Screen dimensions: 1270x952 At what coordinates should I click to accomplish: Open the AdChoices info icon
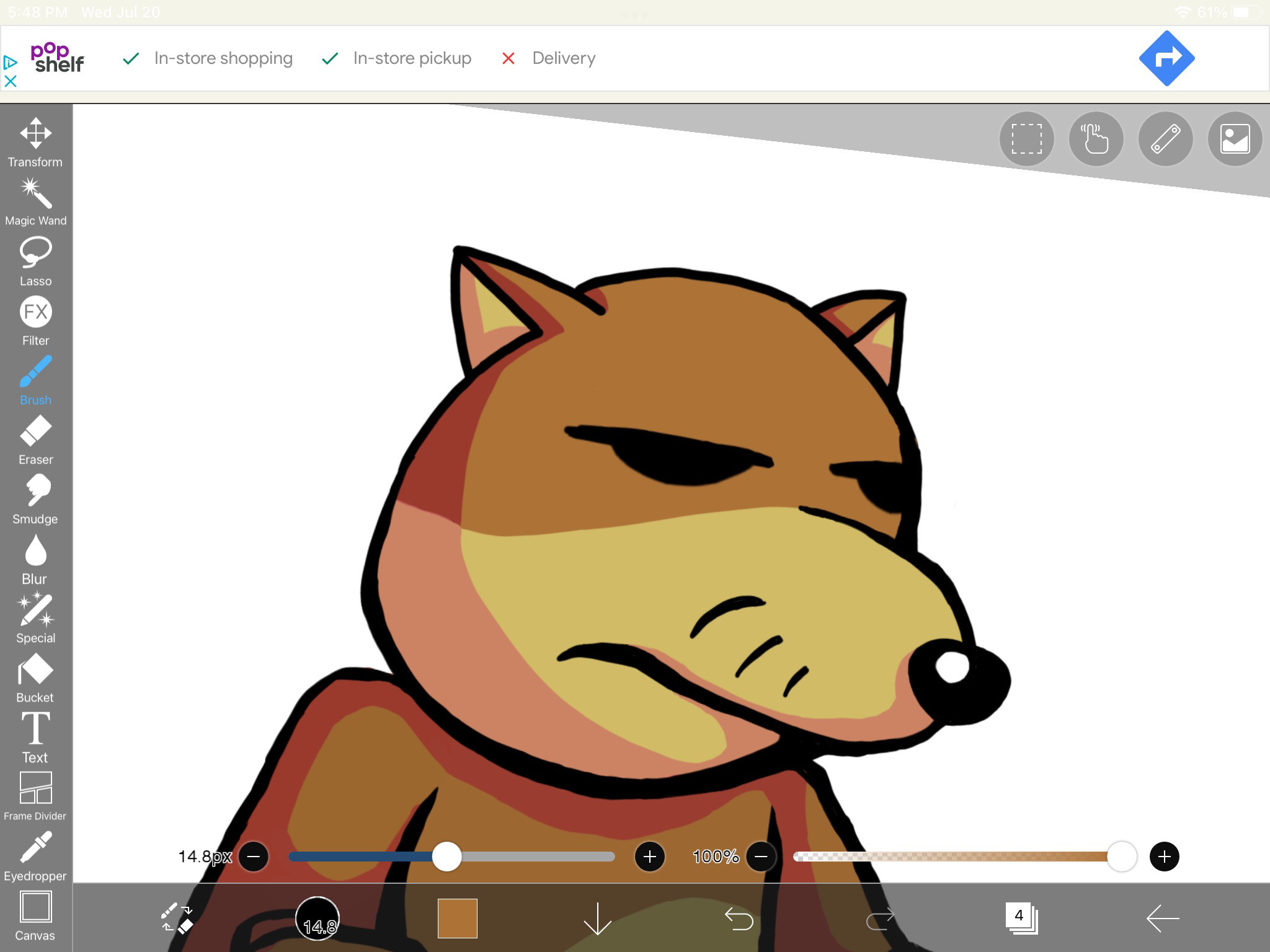[10, 63]
